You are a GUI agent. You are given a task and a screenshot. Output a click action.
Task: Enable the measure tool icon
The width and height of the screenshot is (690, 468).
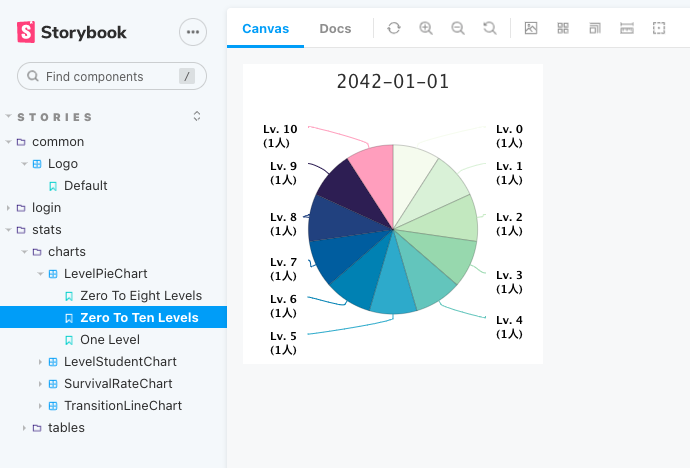(x=627, y=29)
